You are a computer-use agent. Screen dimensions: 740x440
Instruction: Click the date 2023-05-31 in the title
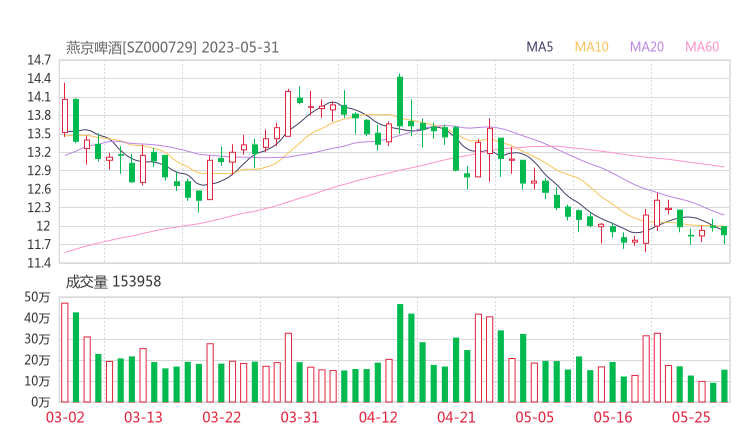tap(240, 48)
